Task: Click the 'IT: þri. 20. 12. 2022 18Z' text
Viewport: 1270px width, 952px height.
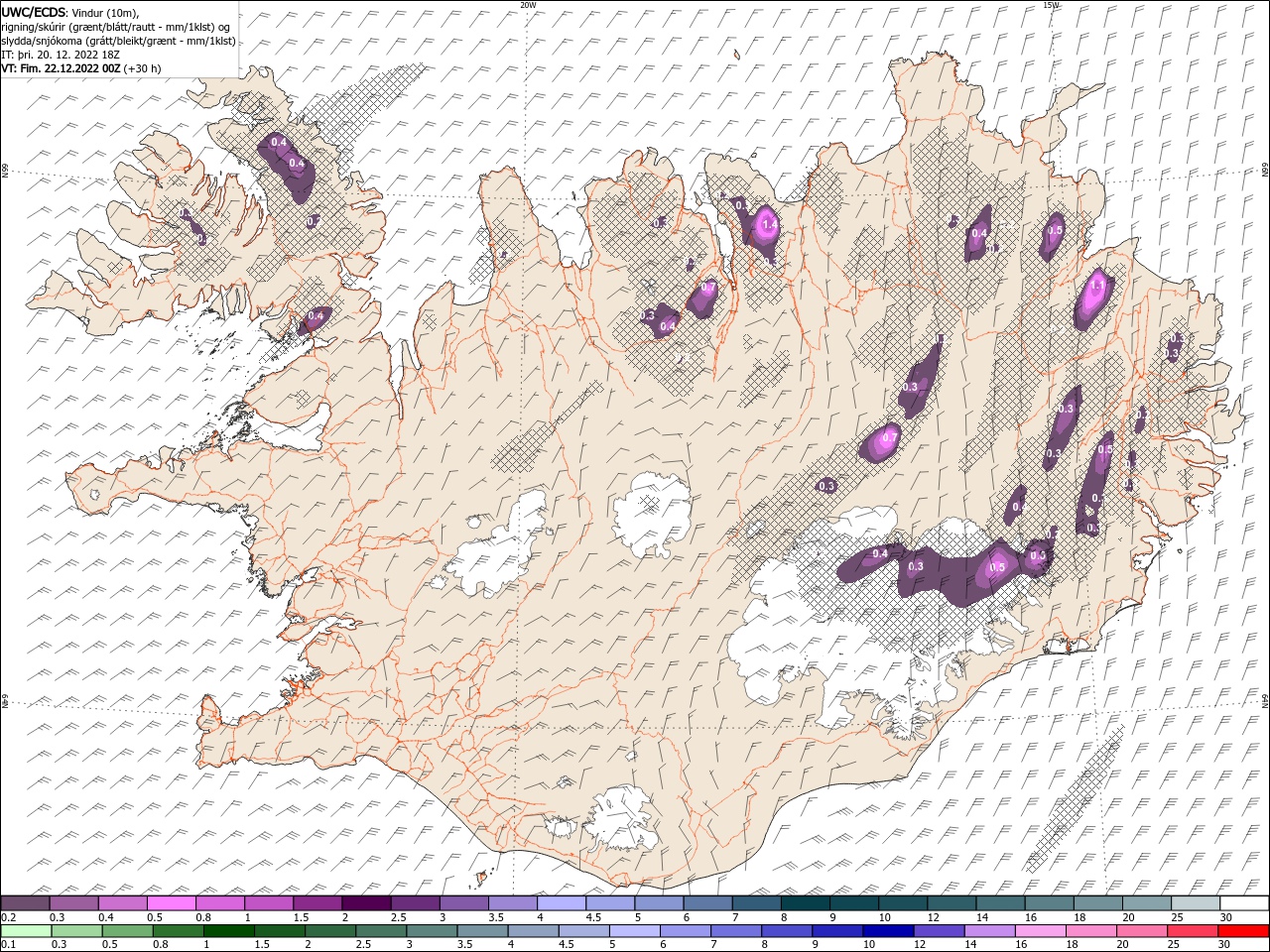Action: click(x=61, y=55)
